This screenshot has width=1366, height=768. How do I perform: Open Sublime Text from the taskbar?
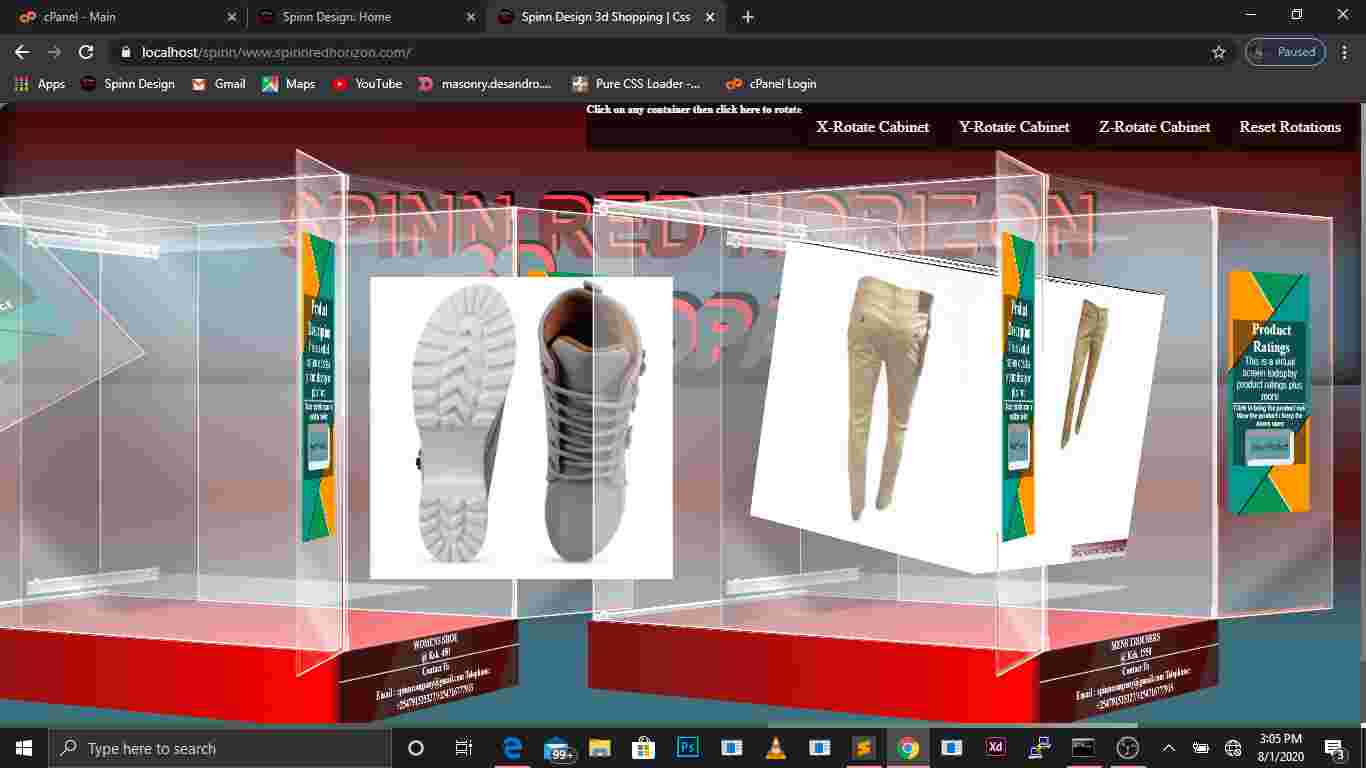863,748
